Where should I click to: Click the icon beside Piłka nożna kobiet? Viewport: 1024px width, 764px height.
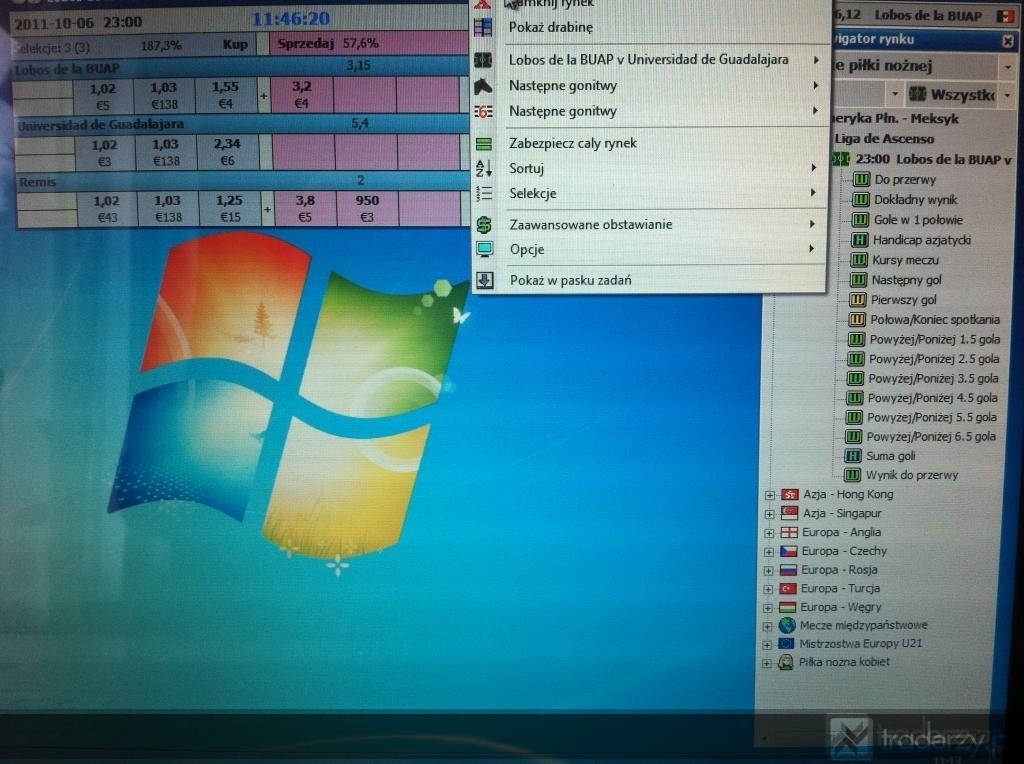786,662
